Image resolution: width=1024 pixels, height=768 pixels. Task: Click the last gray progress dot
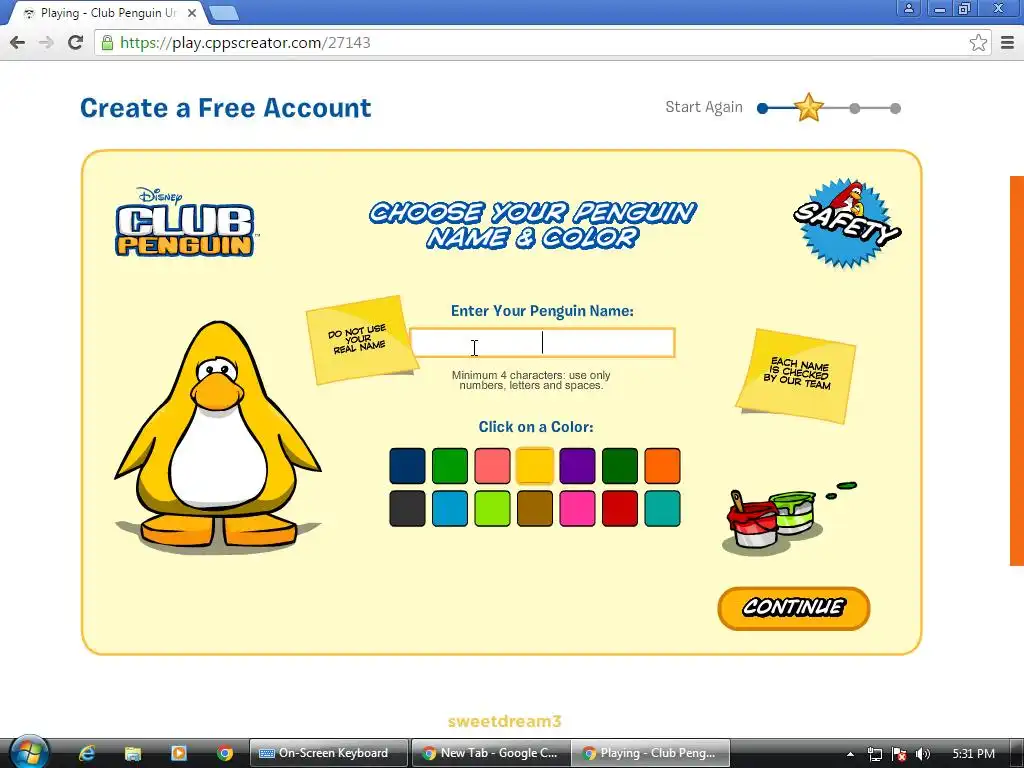tap(895, 108)
